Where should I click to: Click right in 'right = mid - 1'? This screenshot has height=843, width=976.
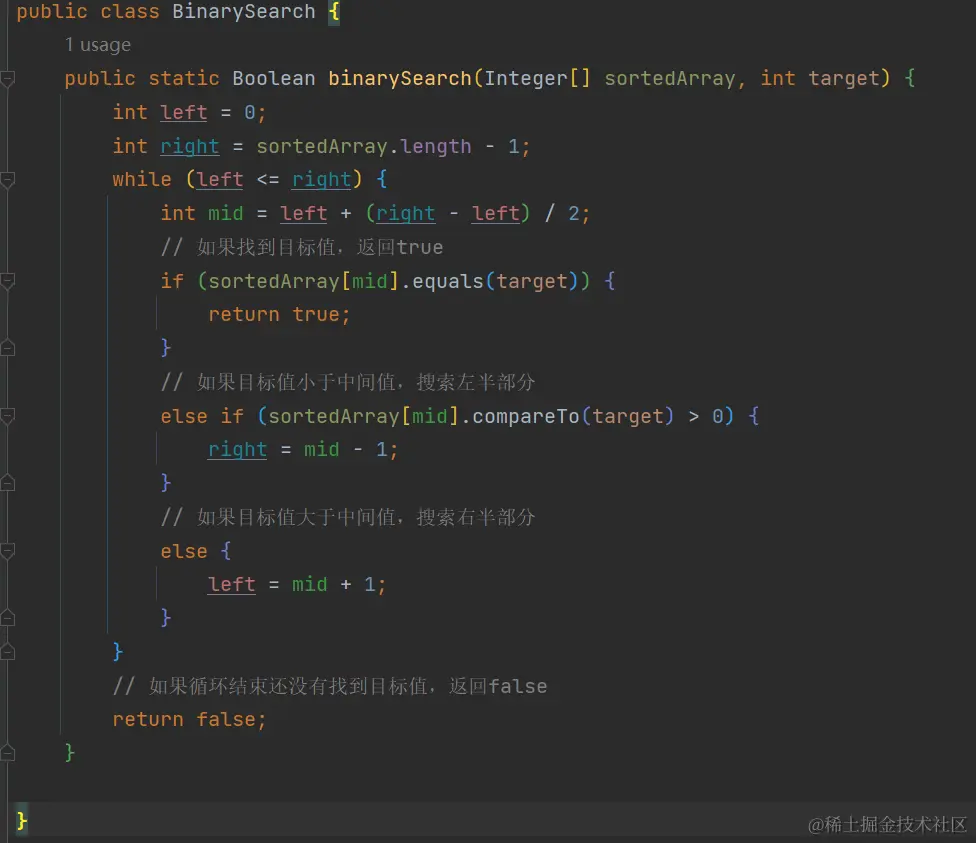237,450
